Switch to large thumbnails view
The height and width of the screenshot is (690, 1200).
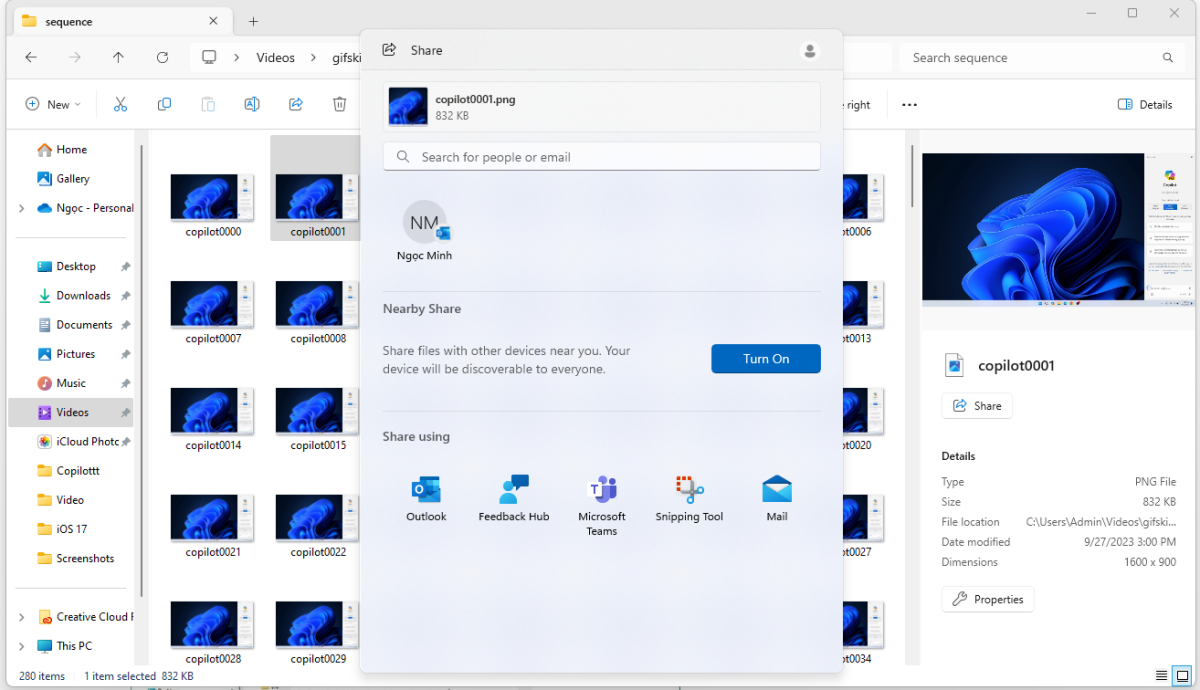tap(1181, 676)
